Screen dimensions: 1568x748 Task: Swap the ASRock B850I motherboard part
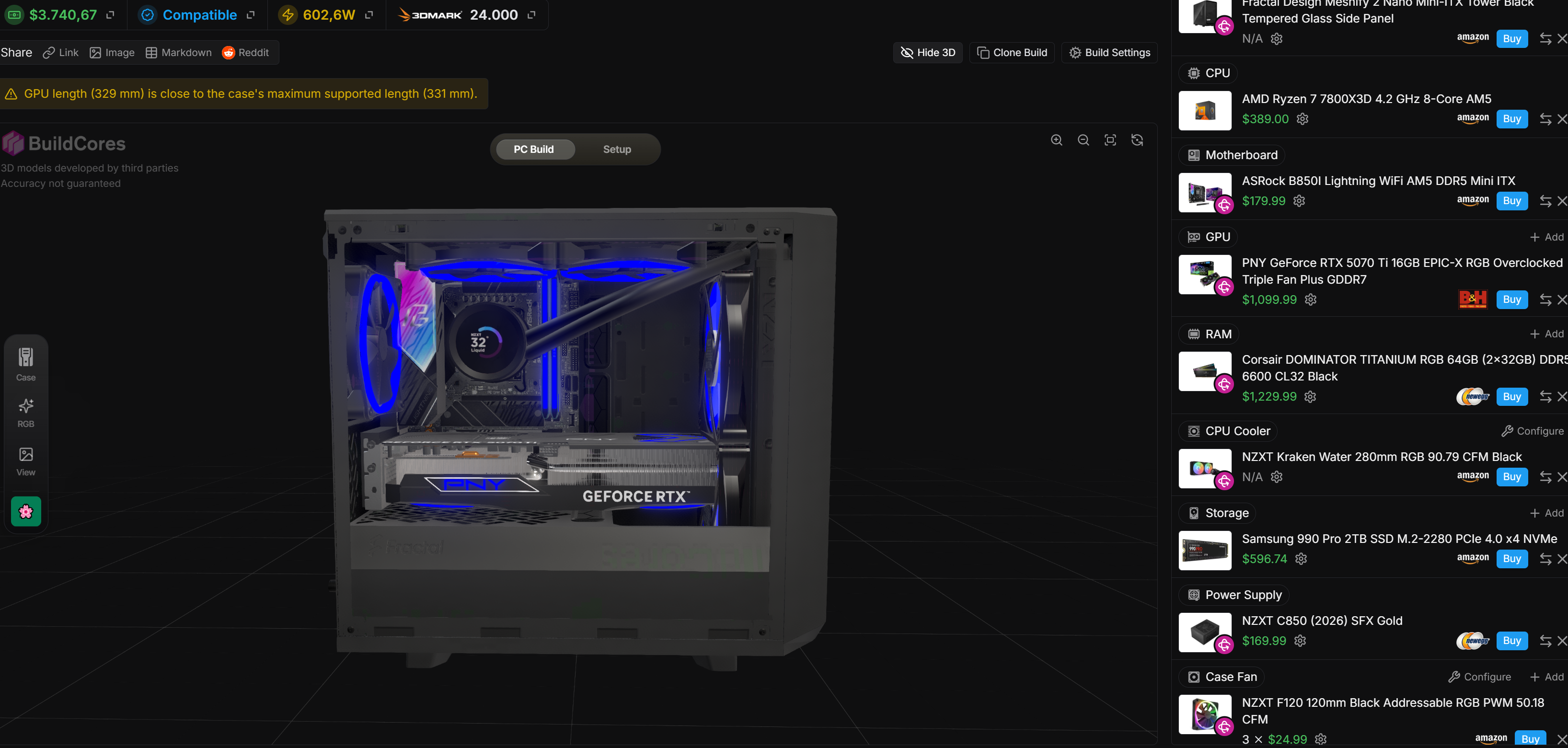coord(1545,201)
